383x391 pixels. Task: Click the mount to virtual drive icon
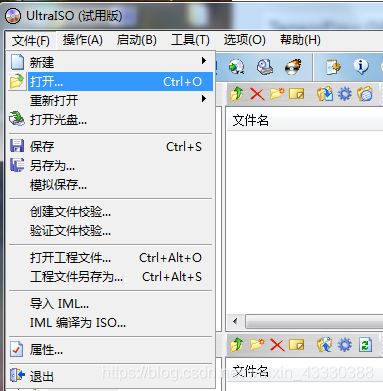[265, 67]
